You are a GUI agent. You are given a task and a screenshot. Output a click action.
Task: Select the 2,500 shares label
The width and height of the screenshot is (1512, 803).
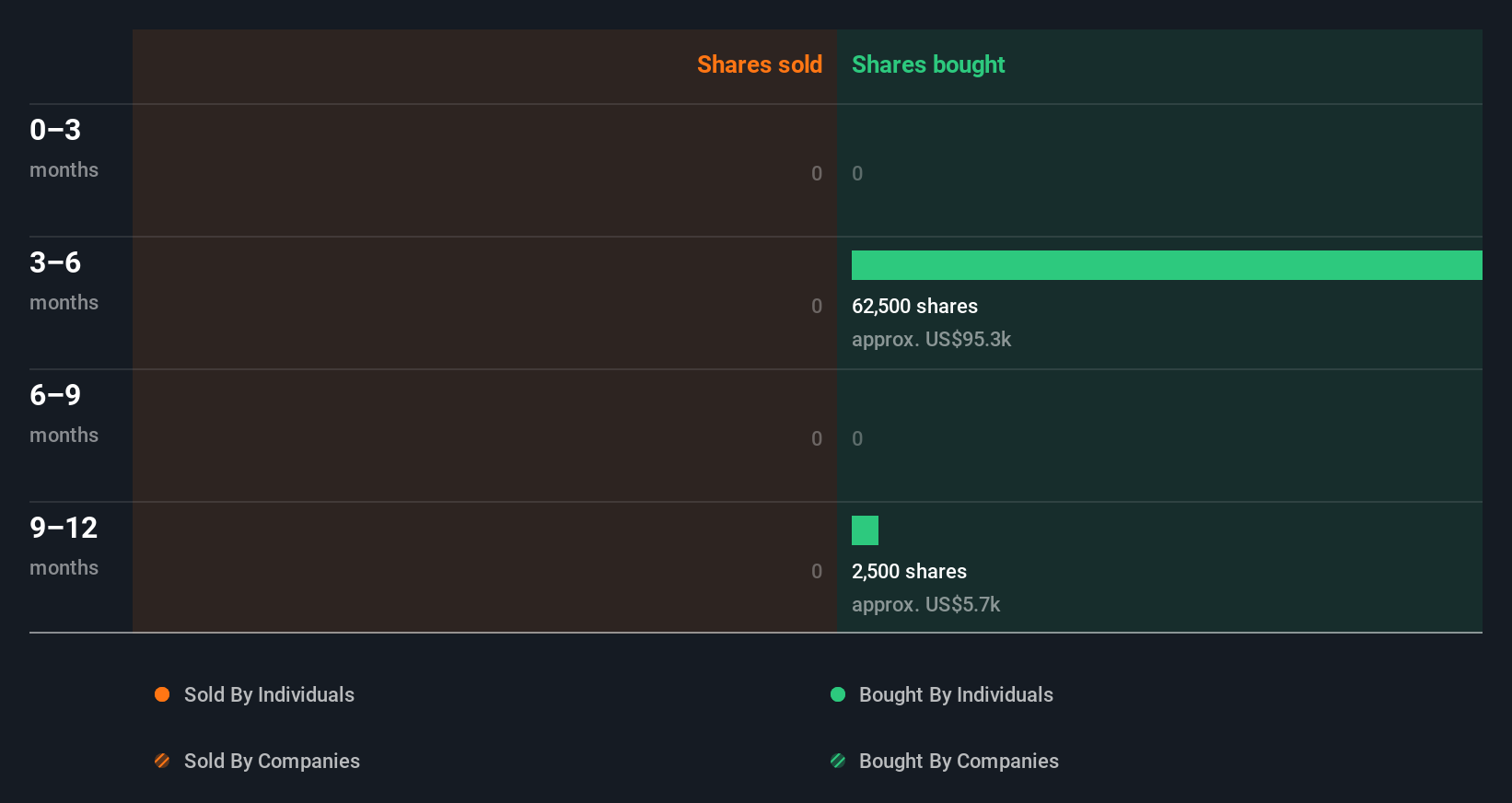tap(909, 571)
